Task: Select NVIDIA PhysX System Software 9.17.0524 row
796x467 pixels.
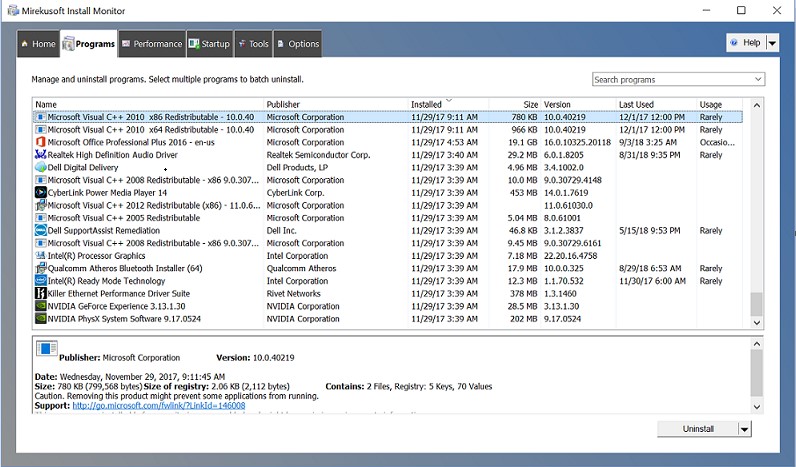Action: [388, 319]
